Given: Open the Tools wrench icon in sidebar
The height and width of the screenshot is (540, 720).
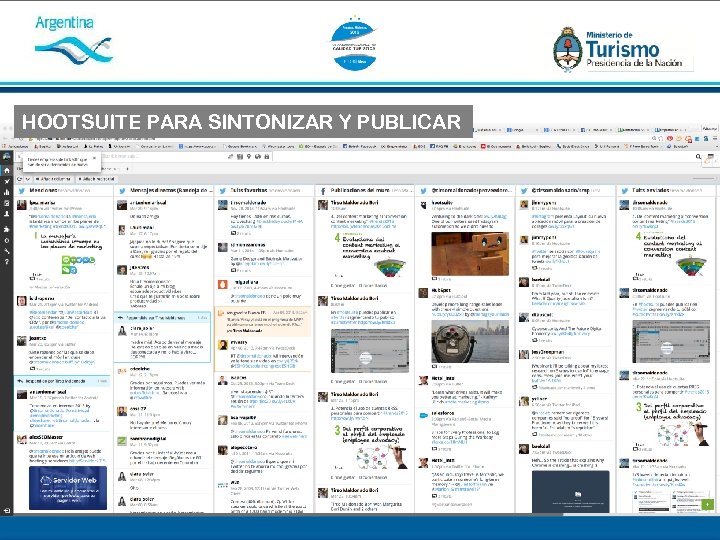Looking at the screenshot, I should point(6,251).
